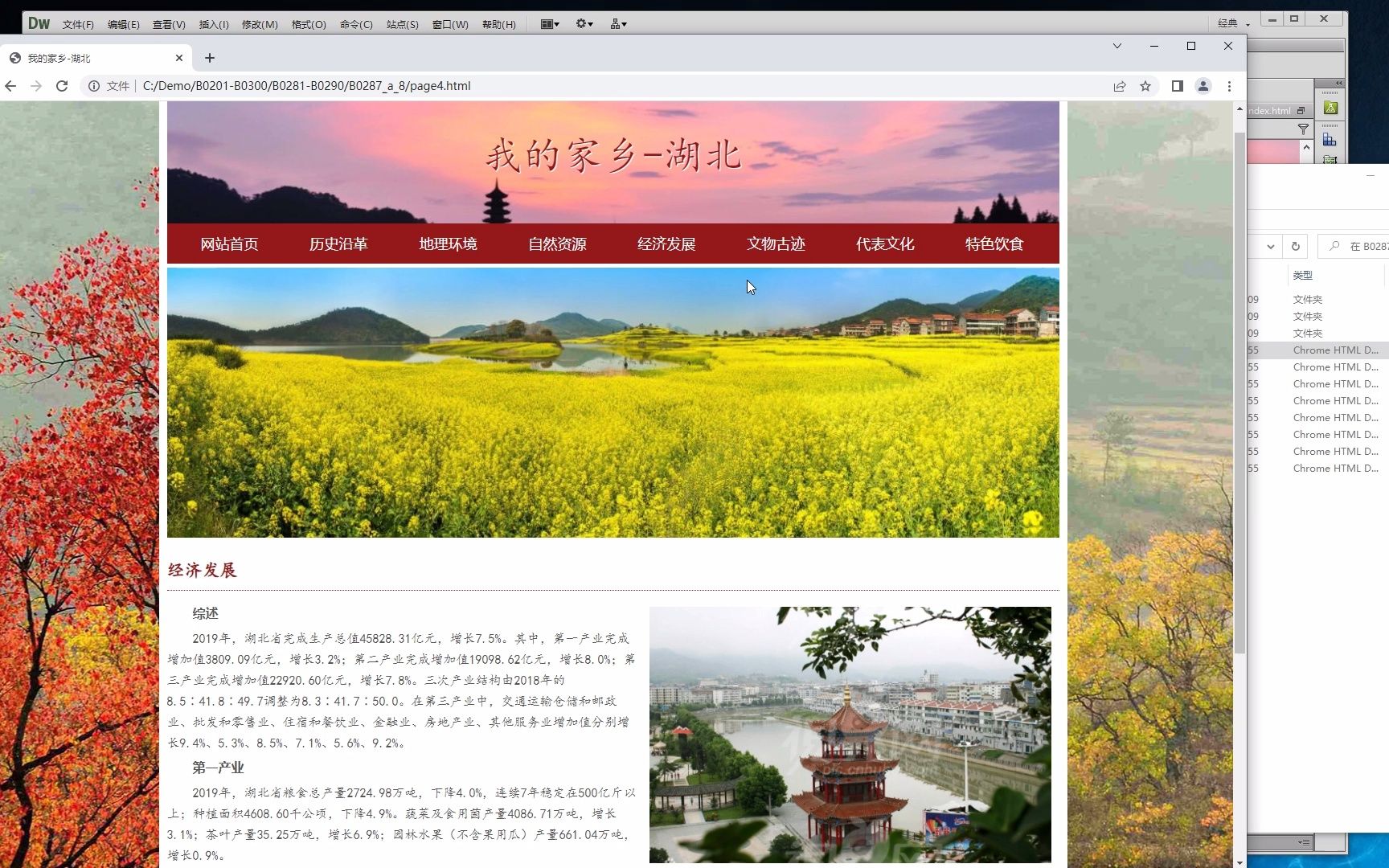Click the site information icon by the URL
The width and height of the screenshot is (1389, 868).
(x=94, y=86)
